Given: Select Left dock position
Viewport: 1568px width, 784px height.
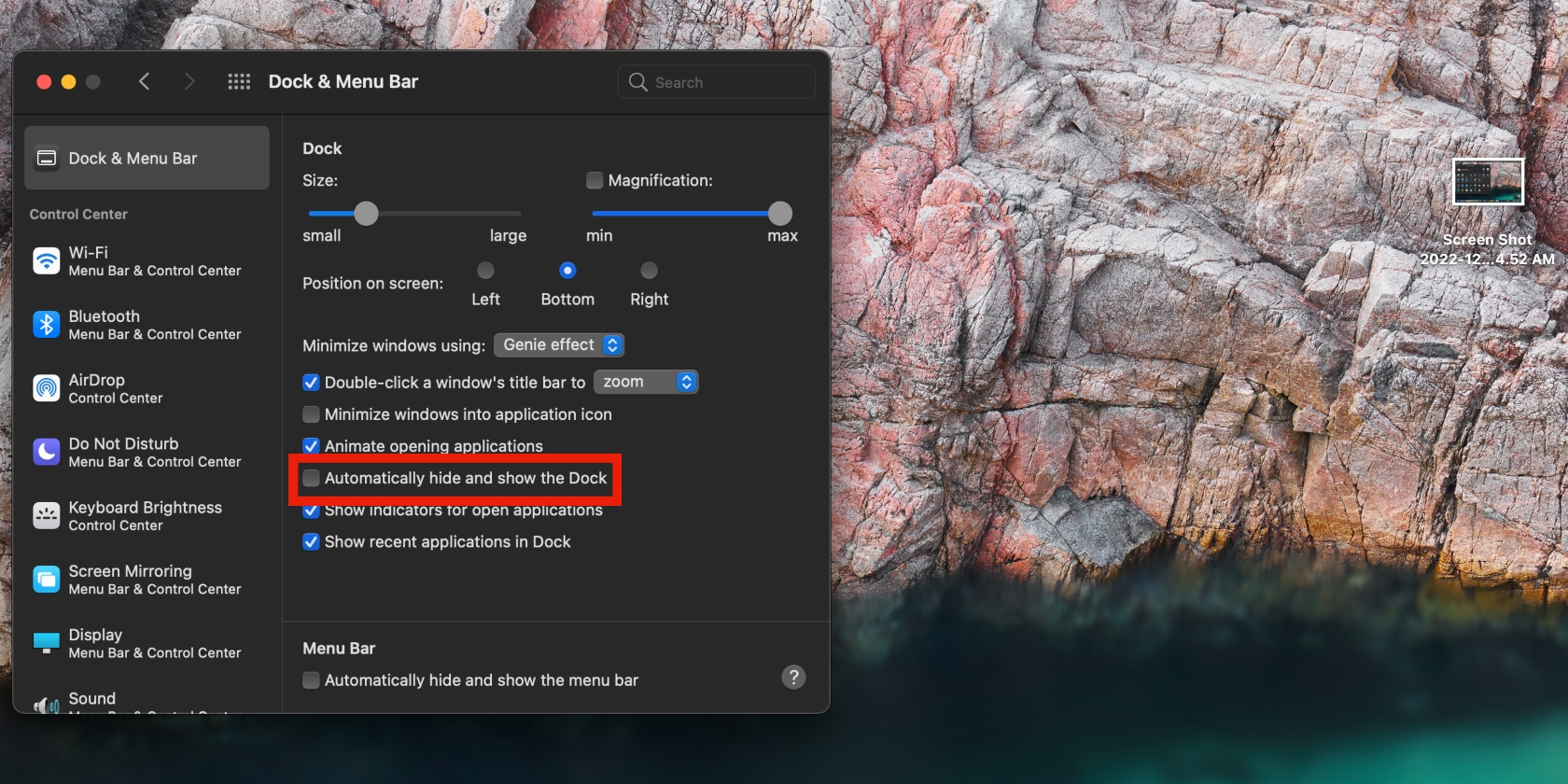Looking at the screenshot, I should 485,271.
